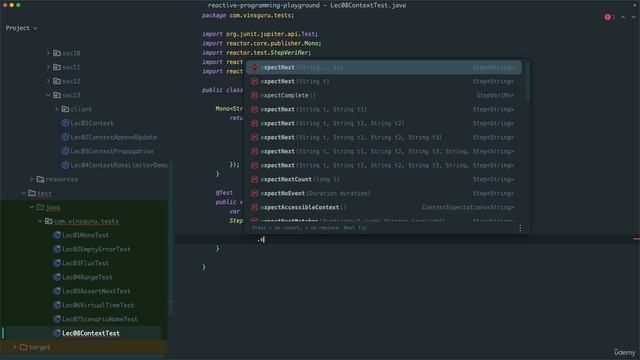The height and width of the screenshot is (360, 640).
Task: Click 'import reactor.core.publisher.Mono;' line
Action: [x=262, y=43]
